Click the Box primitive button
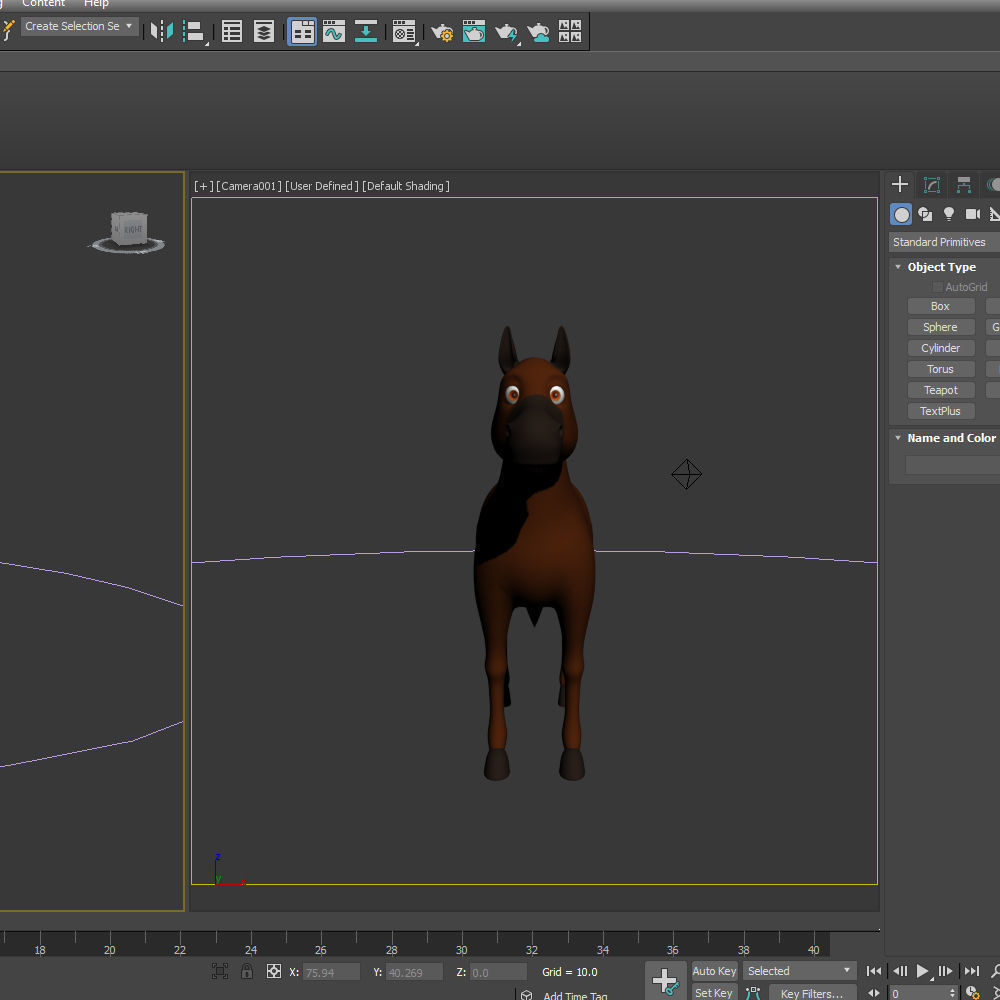Image resolution: width=1000 pixels, height=1000 pixels. [941, 306]
